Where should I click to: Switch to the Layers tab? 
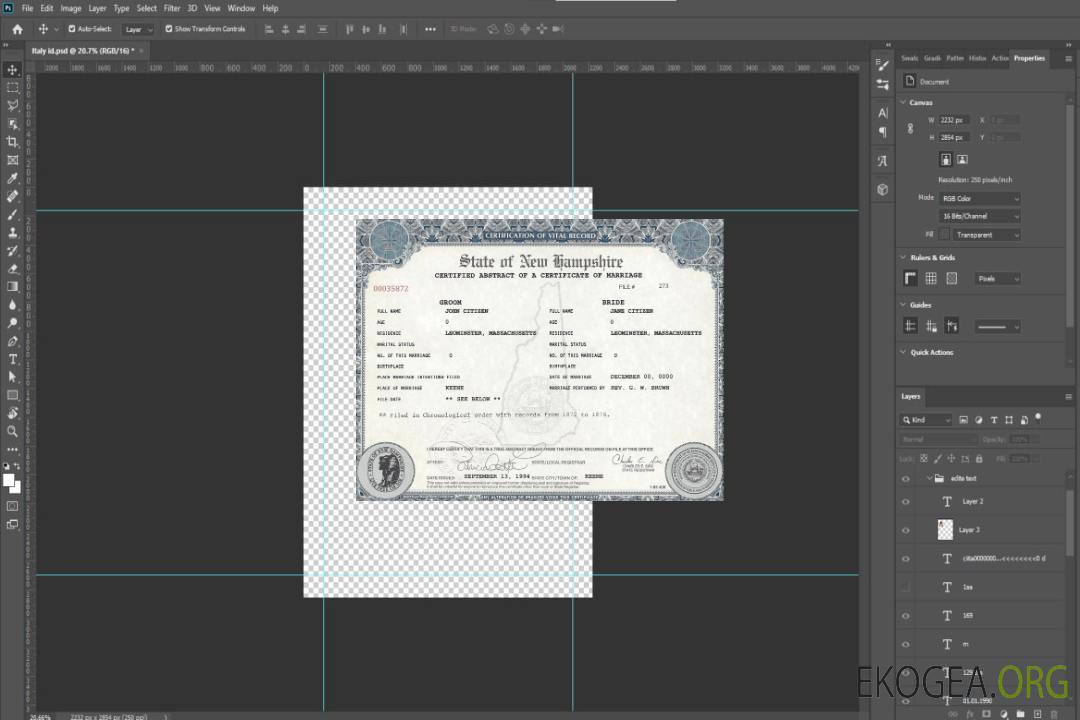pos(911,396)
